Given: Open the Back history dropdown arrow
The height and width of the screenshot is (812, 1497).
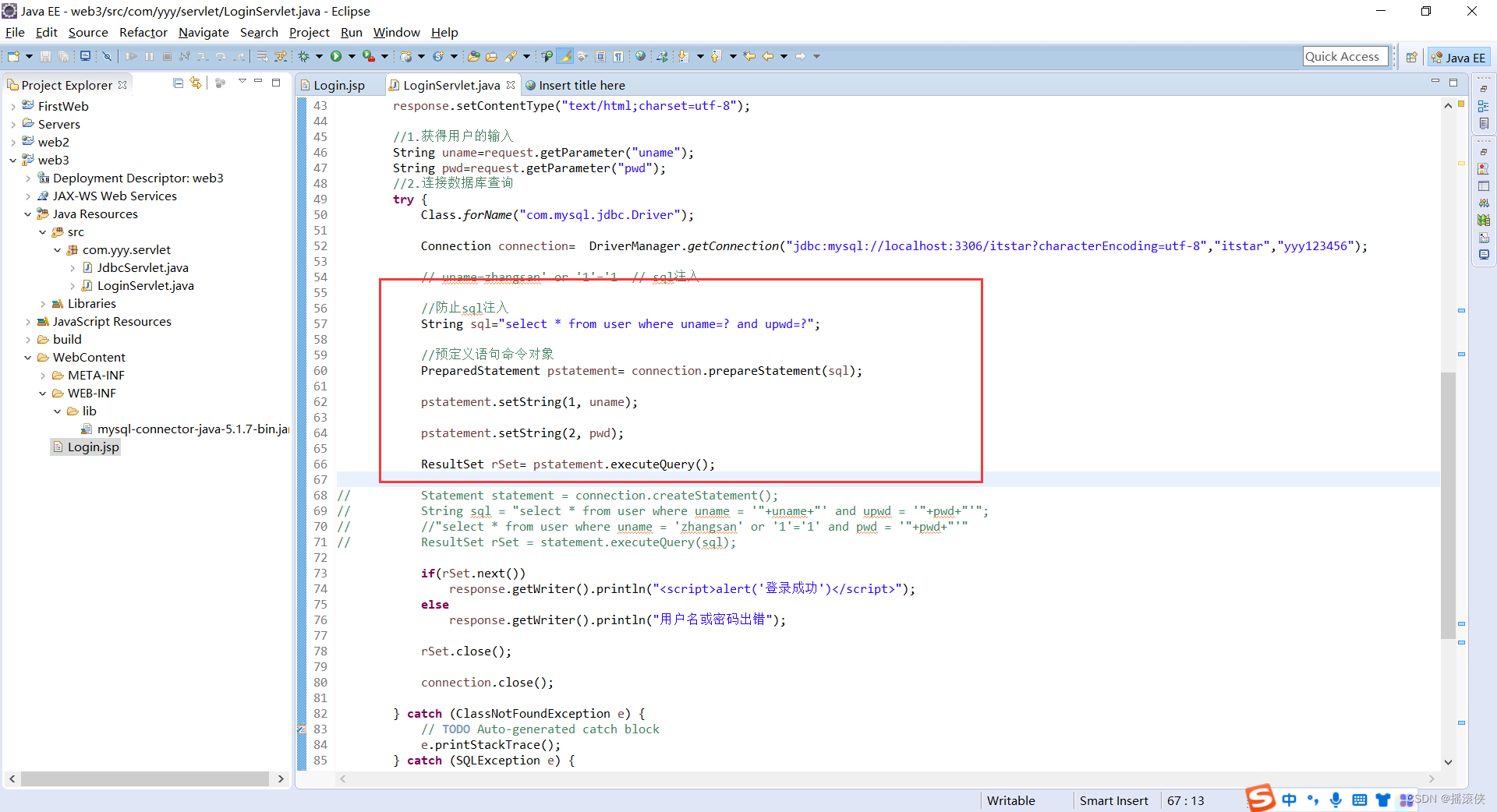Looking at the screenshot, I should tap(784, 56).
